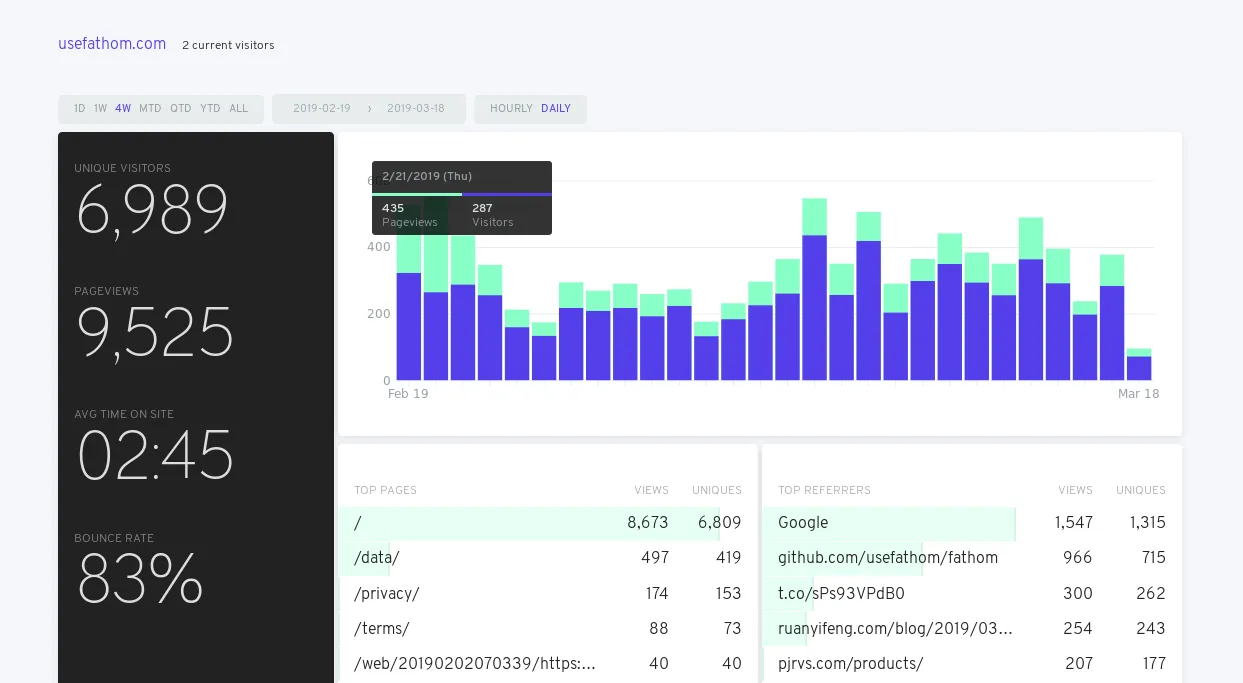Select the 1D date range
The height and width of the screenshot is (683, 1243).
click(80, 109)
